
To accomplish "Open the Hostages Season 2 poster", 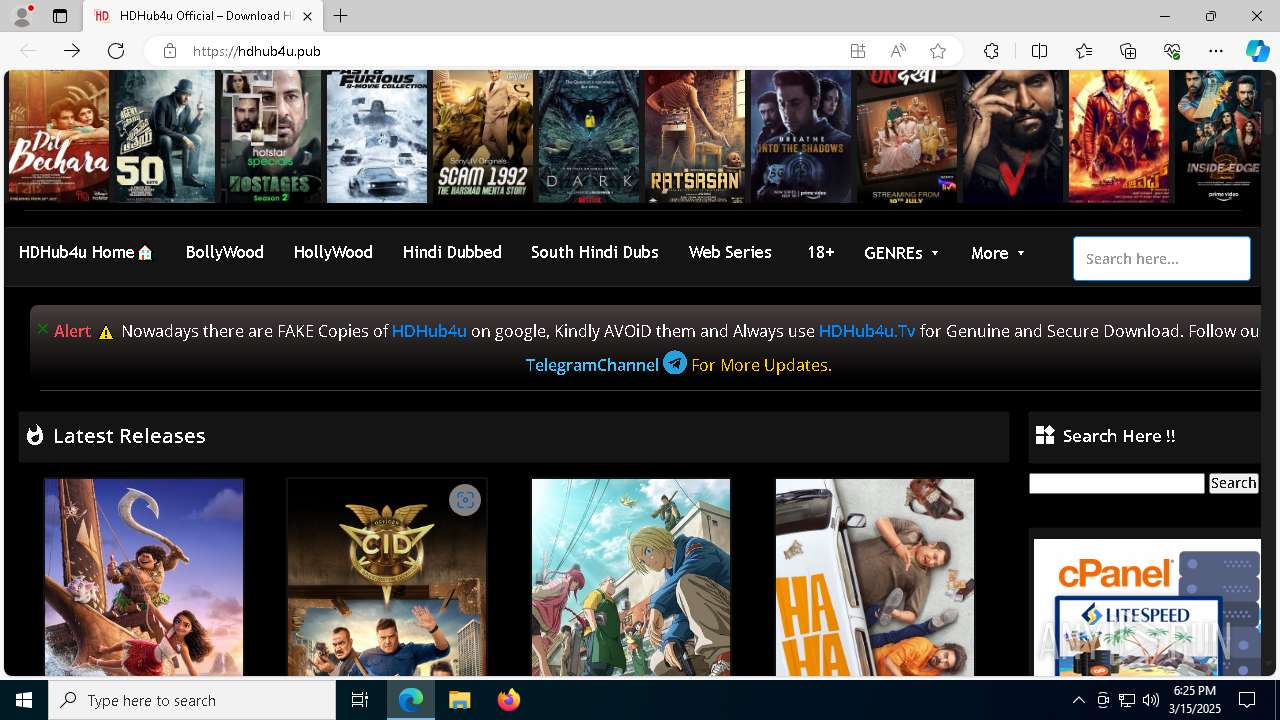I will (271, 137).
